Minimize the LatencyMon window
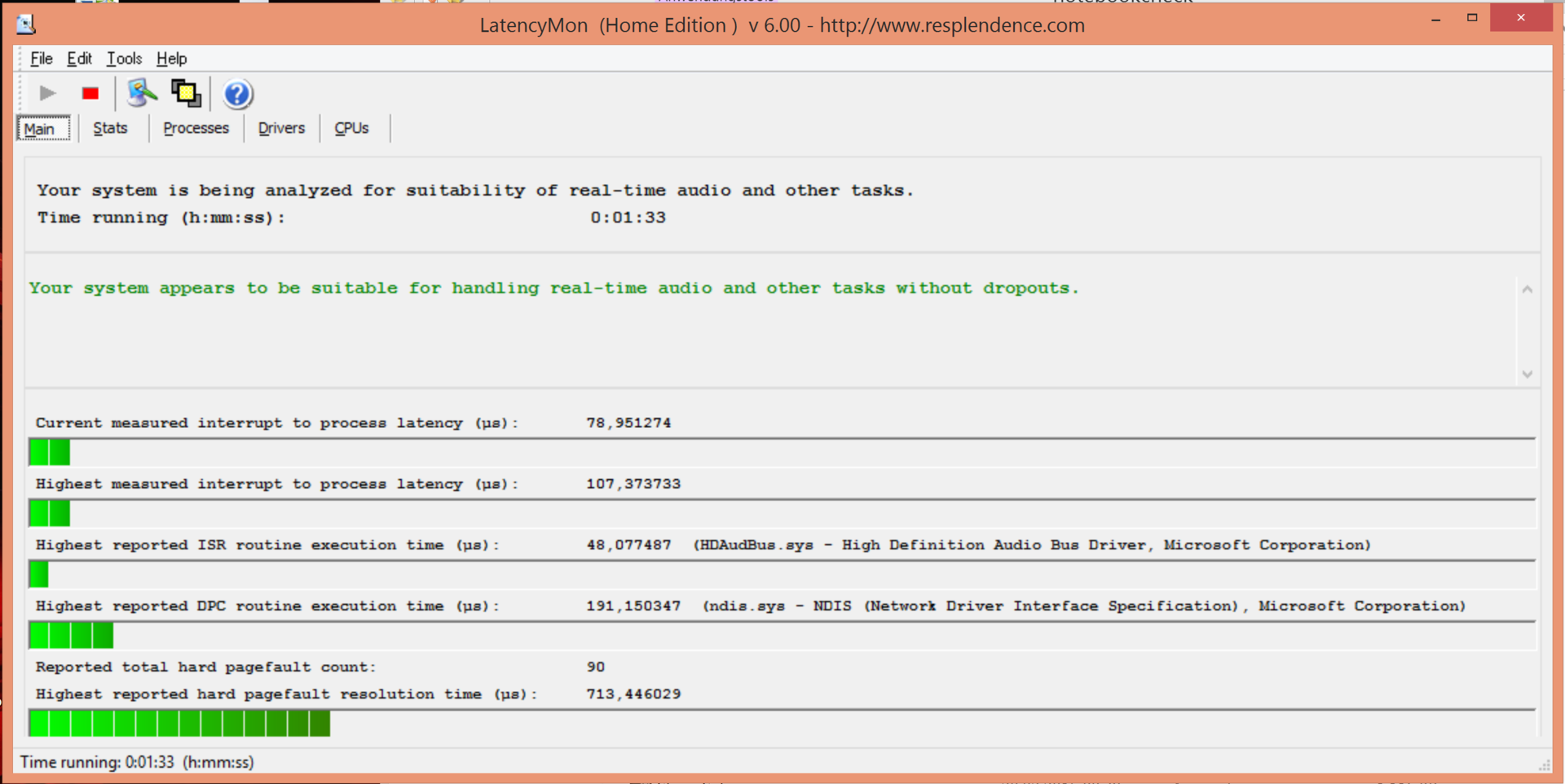The image size is (1565, 784). pyautogui.click(x=1436, y=18)
